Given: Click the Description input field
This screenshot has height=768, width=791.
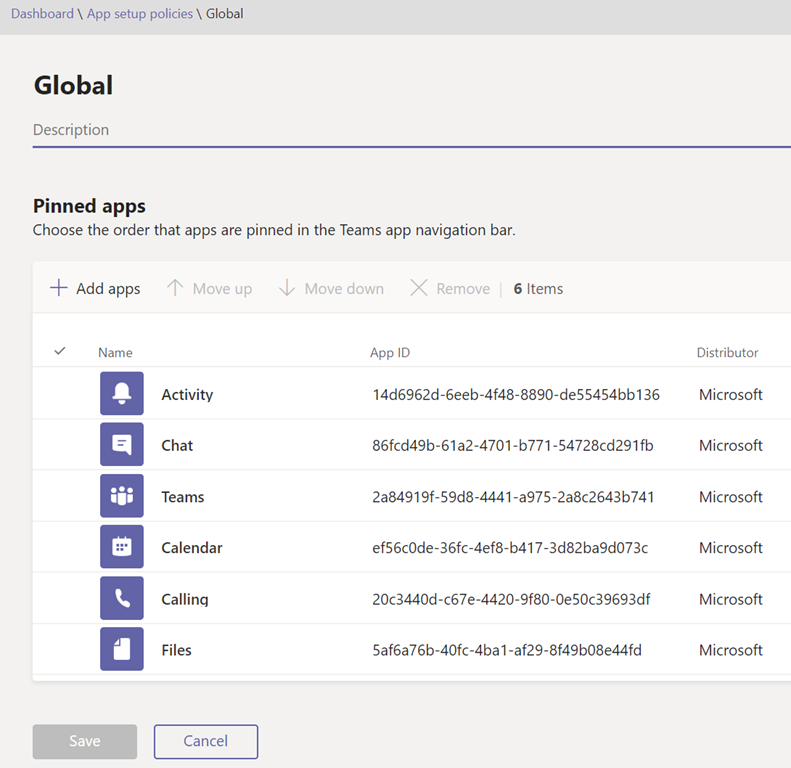Looking at the screenshot, I should [400, 130].
